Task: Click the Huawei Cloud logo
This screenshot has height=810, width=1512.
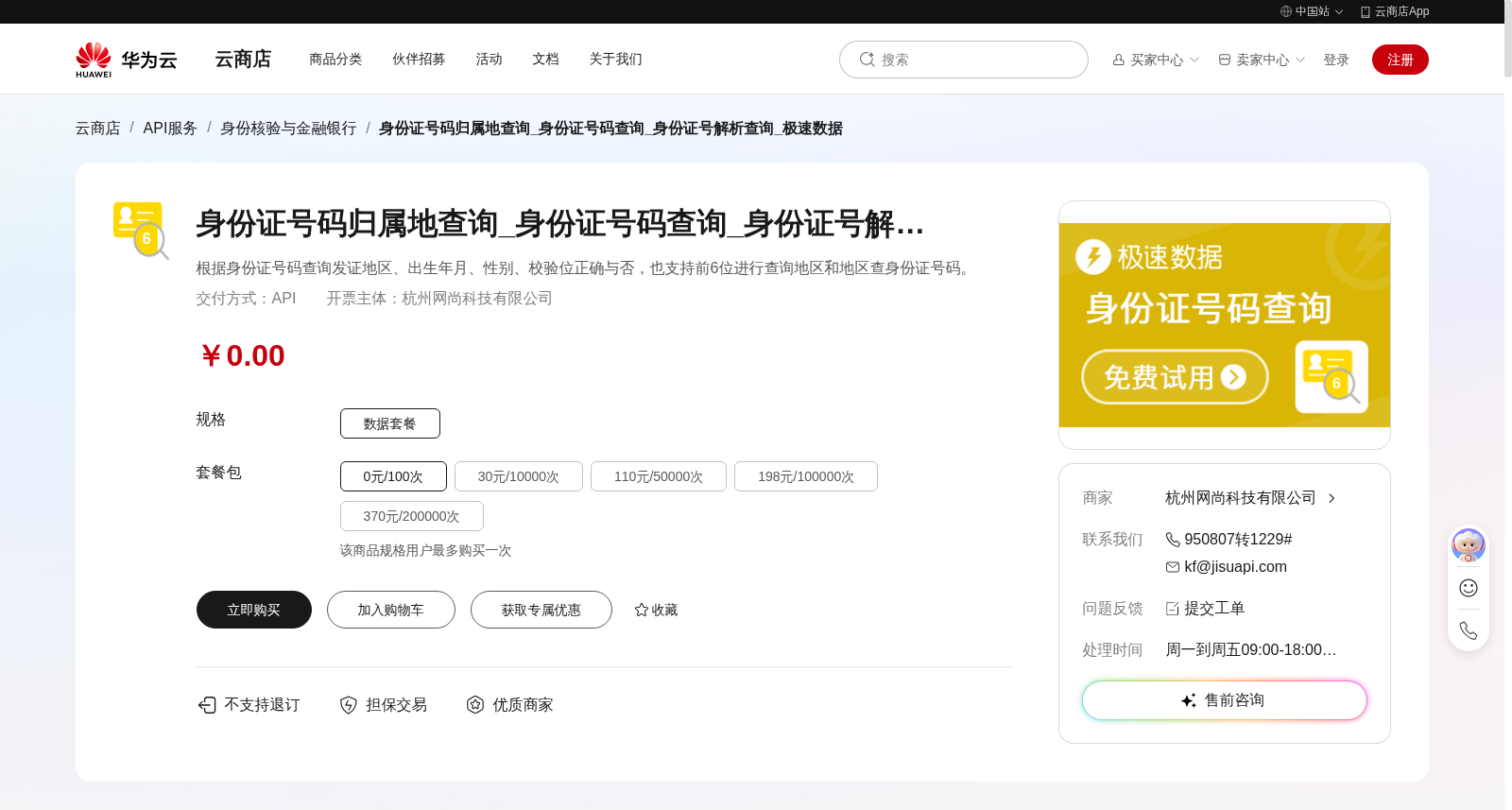Action: coord(127,60)
